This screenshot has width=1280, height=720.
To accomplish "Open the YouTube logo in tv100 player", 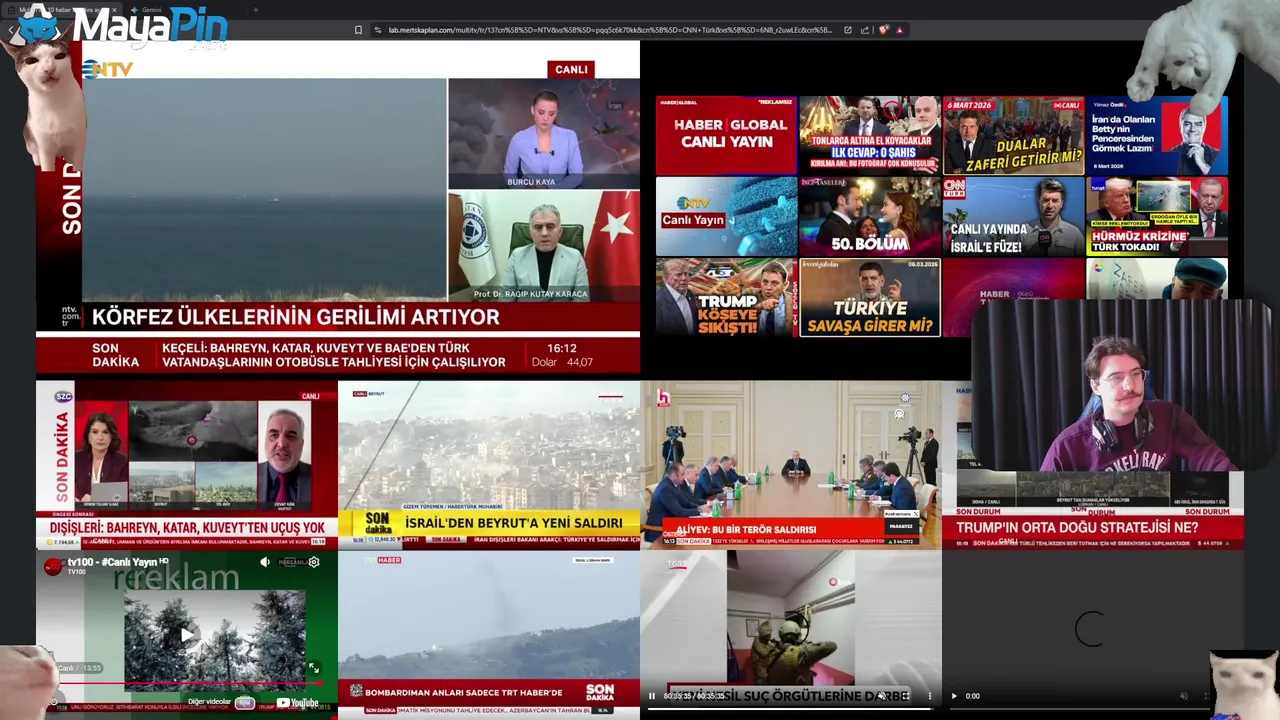I will (297, 702).
